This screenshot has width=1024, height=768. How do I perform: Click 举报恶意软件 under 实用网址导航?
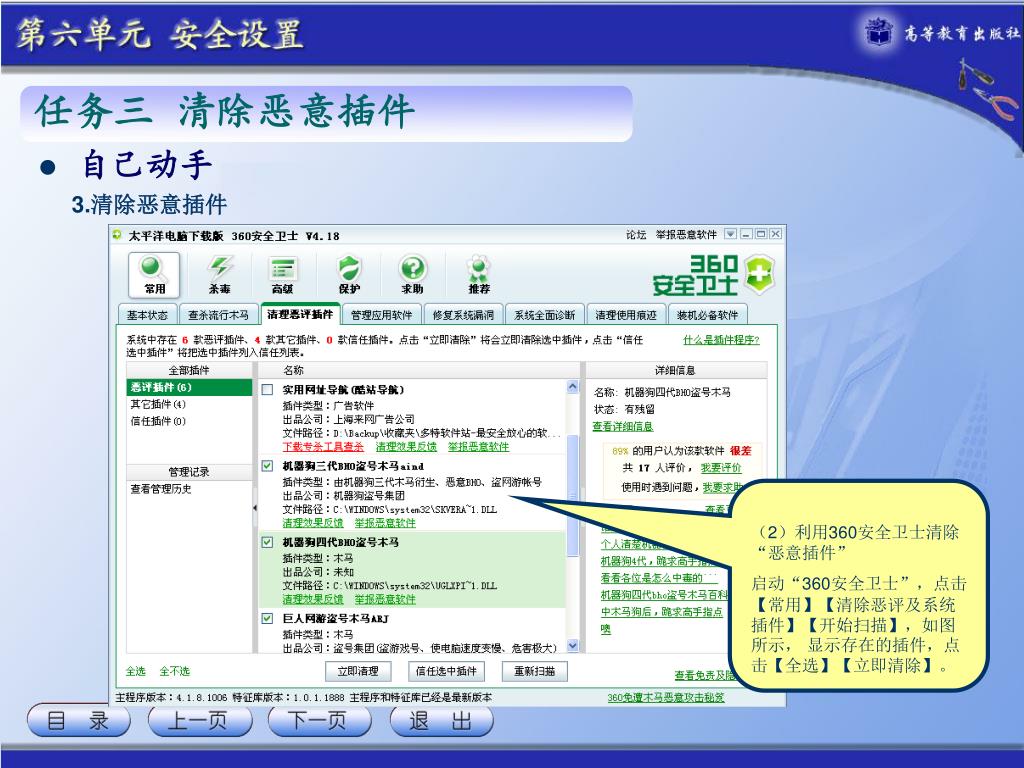coord(478,446)
